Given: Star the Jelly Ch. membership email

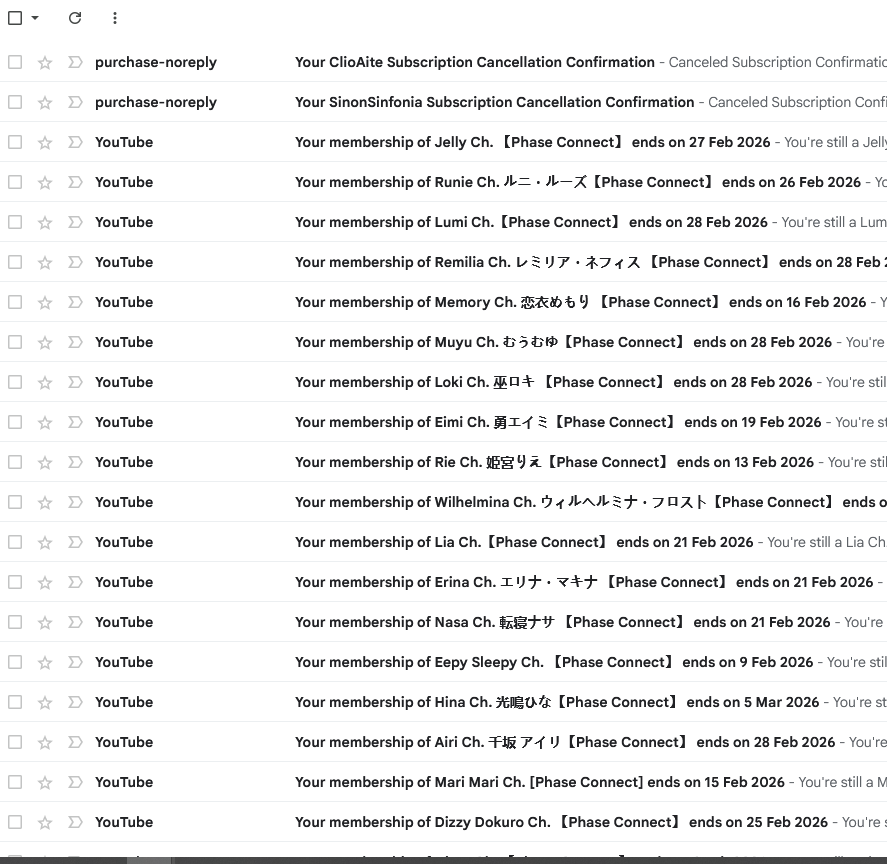Looking at the screenshot, I should pos(45,143).
